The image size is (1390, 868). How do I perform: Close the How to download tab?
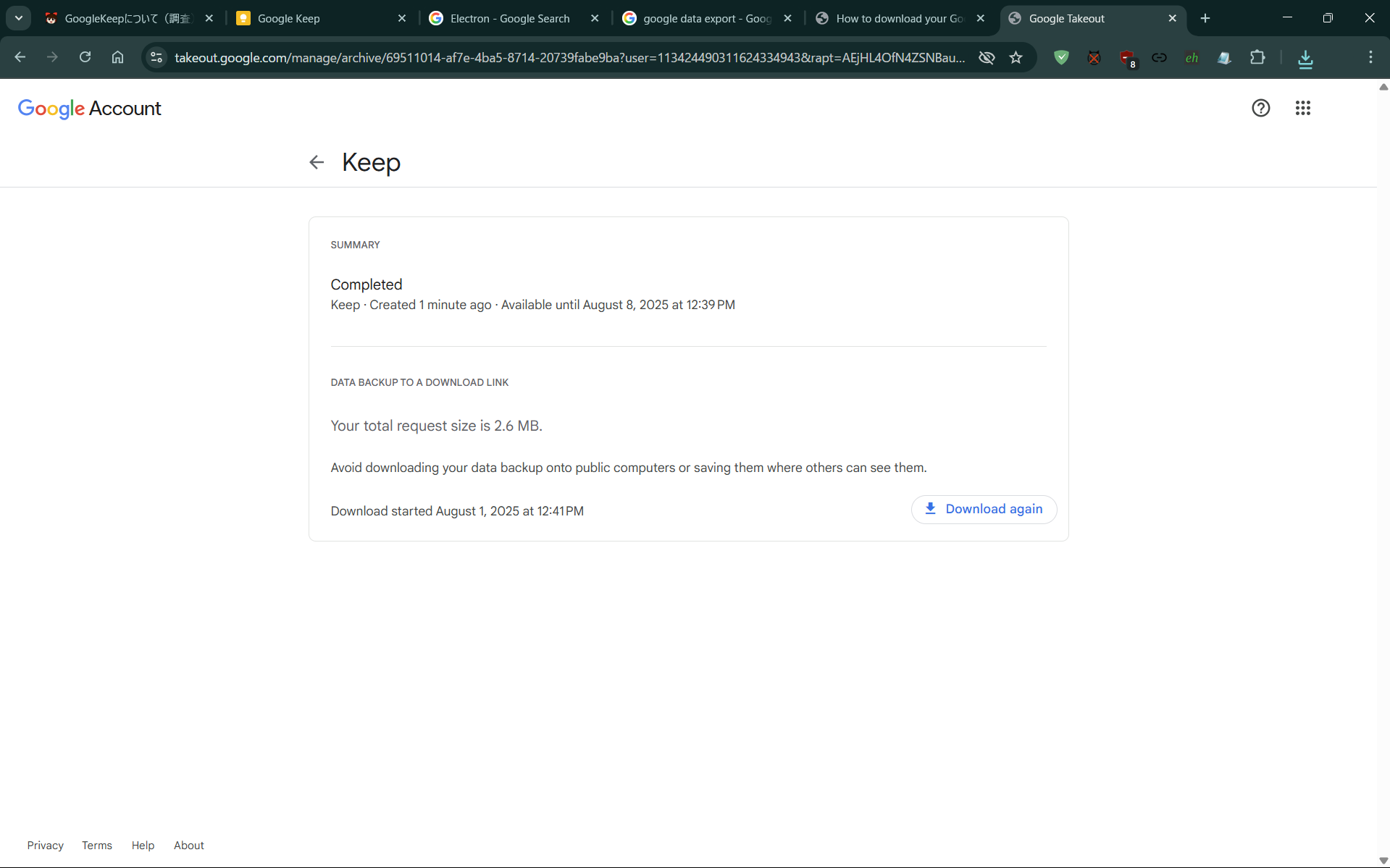point(981,18)
